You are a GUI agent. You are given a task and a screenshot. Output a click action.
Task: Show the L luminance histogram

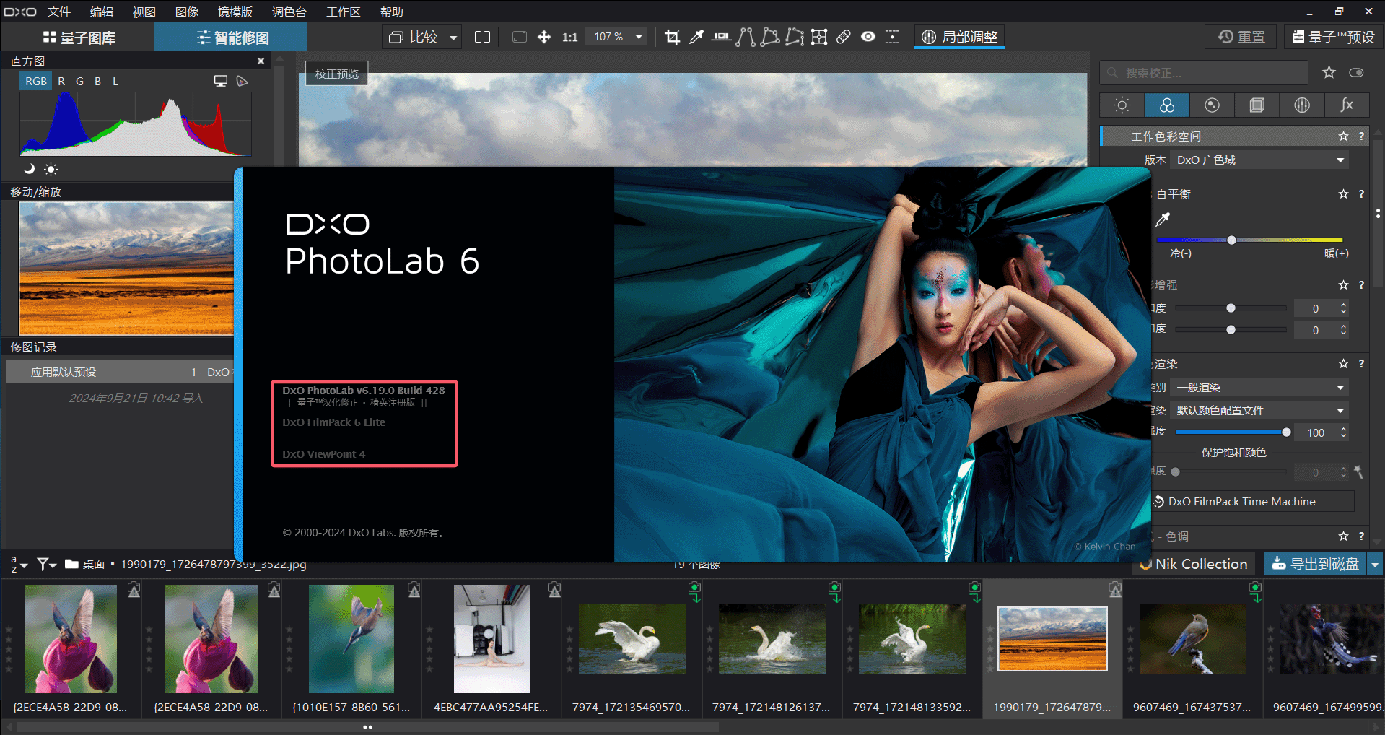coord(115,81)
